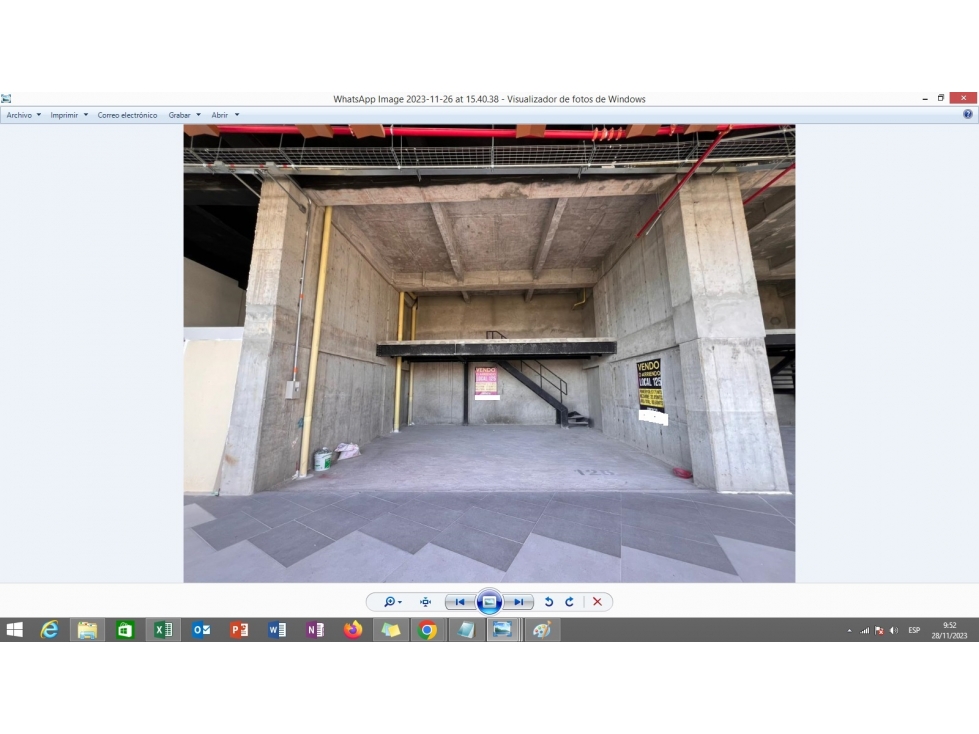Open the Grabar dropdown menu
Viewport: 979px width, 734px height.
coord(185,115)
